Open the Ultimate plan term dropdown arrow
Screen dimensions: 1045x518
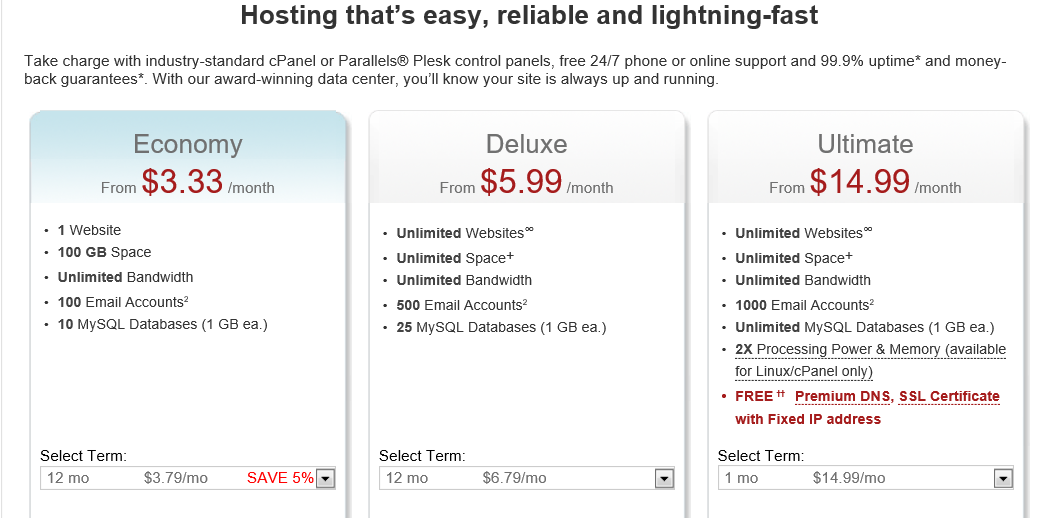[1003, 479]
